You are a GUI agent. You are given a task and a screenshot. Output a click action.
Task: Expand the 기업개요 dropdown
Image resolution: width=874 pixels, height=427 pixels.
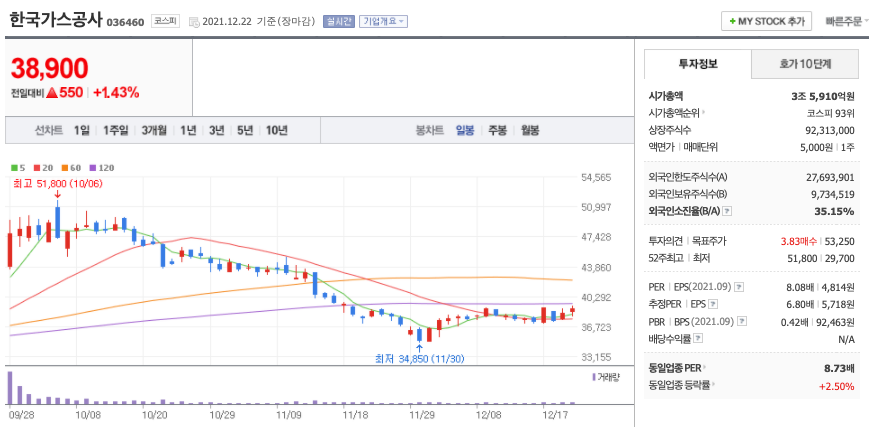pyautogui.click(x=383, y=22)
